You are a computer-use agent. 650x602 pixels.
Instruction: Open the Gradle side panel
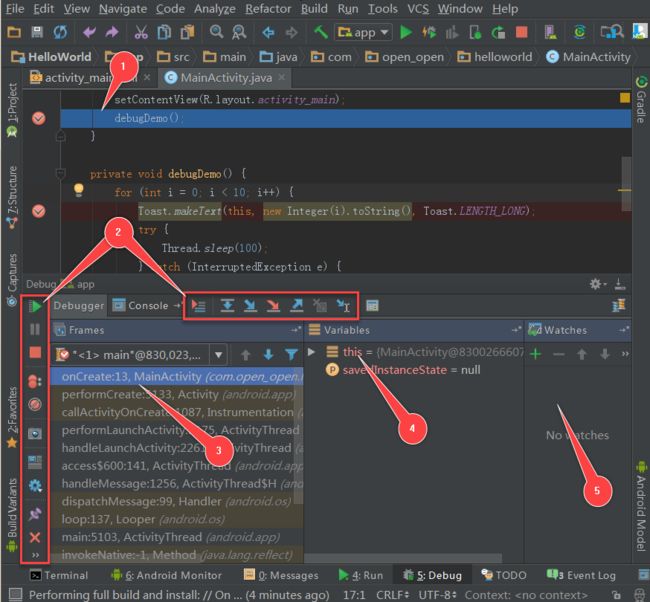click(641, 100)
